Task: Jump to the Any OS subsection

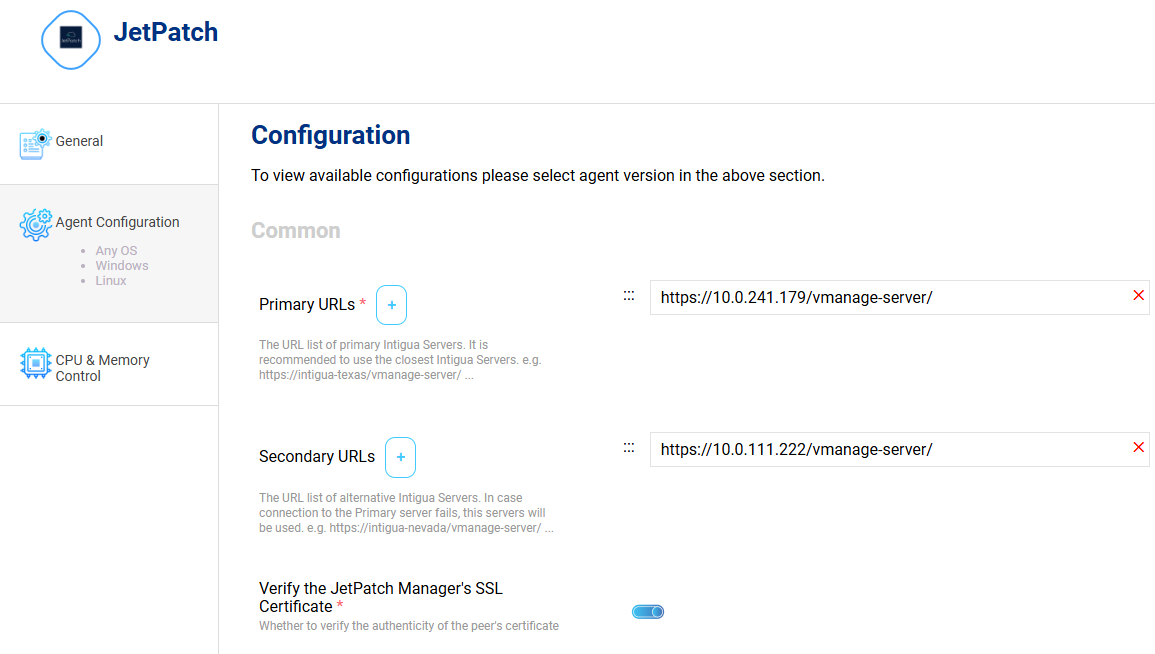Action: click(116, 251)
